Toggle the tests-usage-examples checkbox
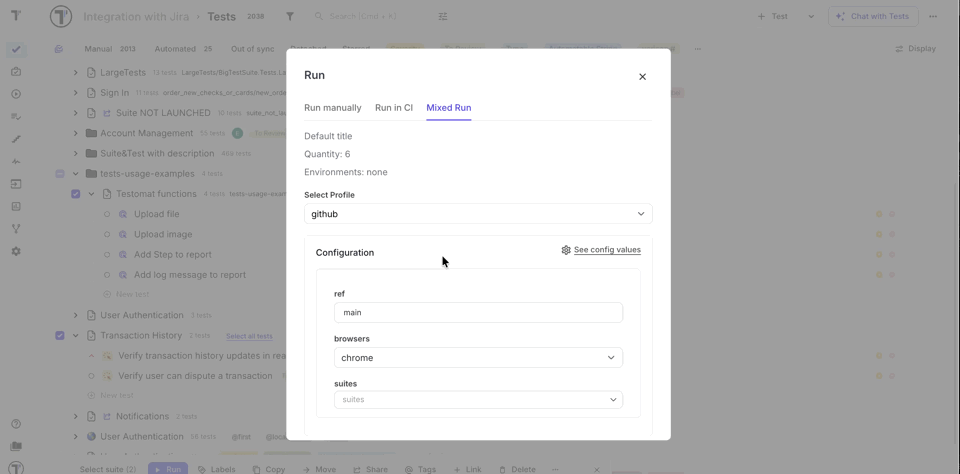 tap(59, 173)
